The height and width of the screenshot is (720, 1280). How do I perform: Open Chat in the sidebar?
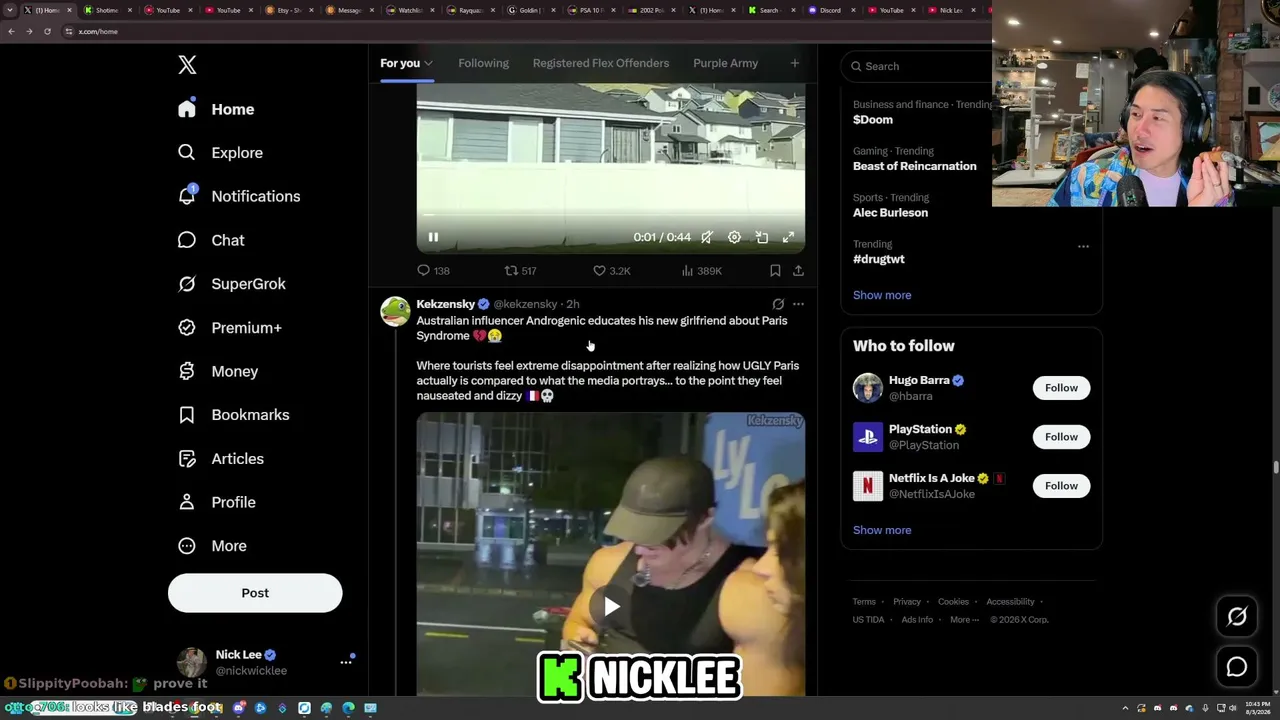click(211, 240)
